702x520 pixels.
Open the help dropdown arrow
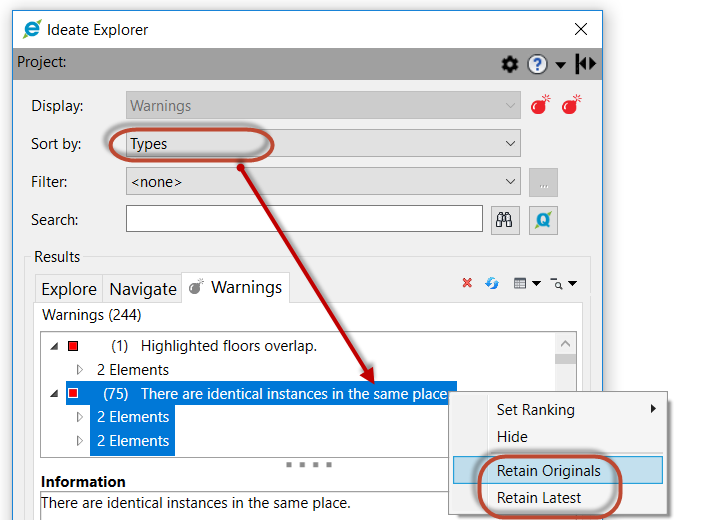pyautogui.click(x=560, y=65)
